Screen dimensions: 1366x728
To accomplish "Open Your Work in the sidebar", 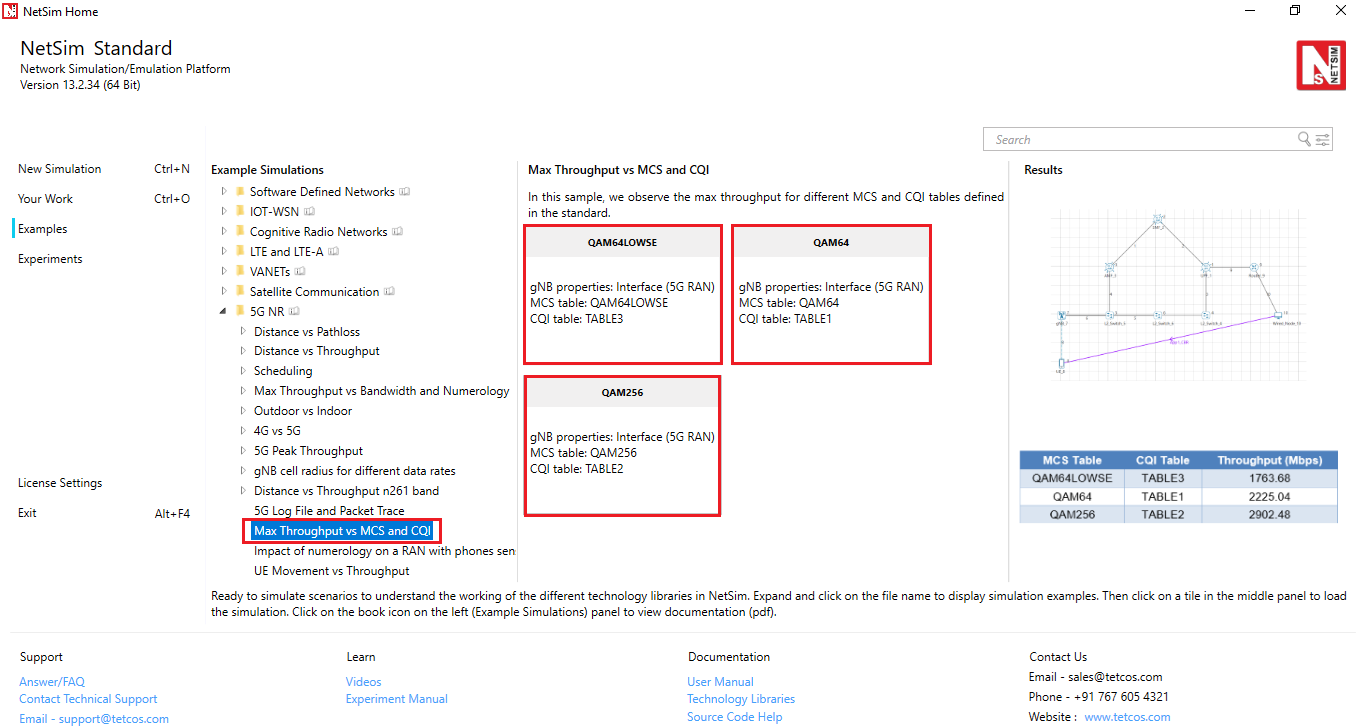I will pyautogui.click(x=45, y=199).
